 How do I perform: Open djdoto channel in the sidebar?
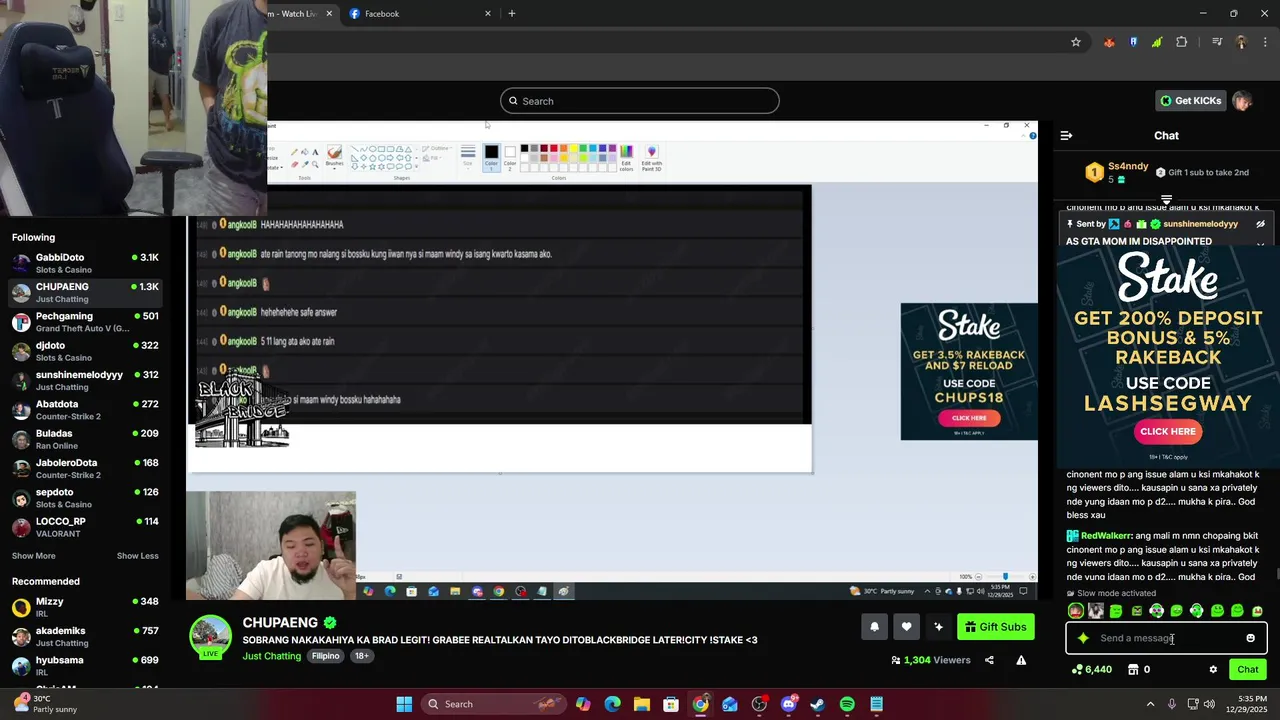coord(85,351)
